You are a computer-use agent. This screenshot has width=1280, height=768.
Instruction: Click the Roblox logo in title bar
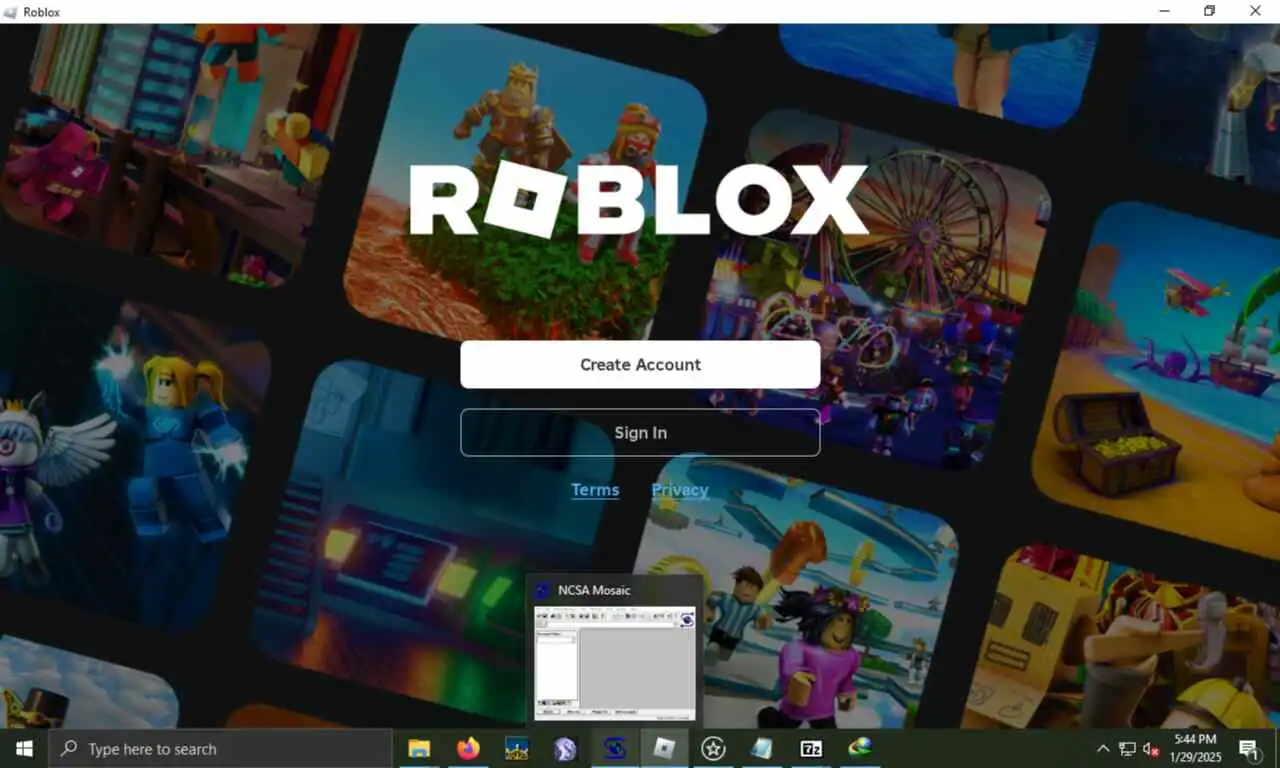tap(12, 12)
